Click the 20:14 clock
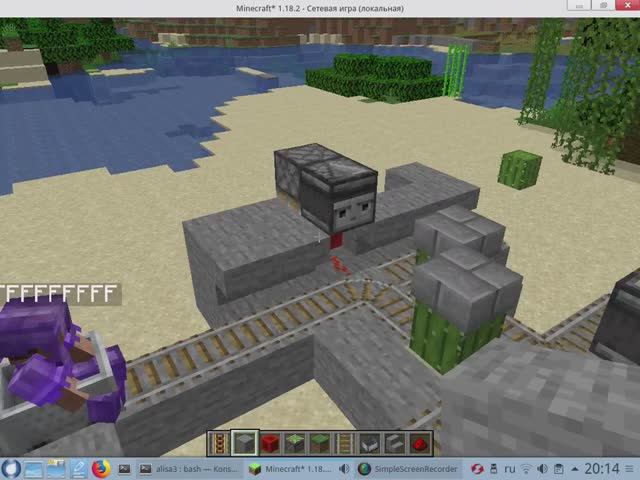640x480 pixels. (x=602, y=469)
